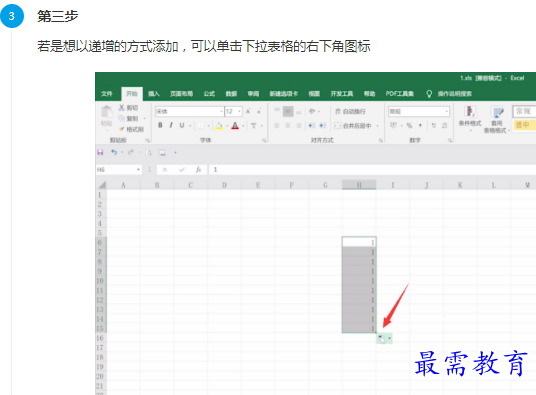The width and height of the screenshot is (536, 395).
Task: Toggle Wrap Text (自动换行)
Action: (x=350, y=111)
